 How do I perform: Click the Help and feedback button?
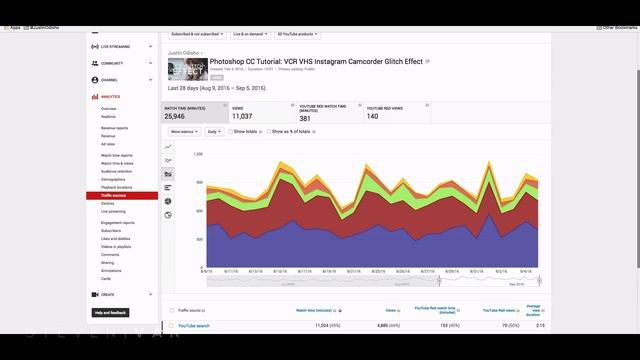tap(110, 313)
